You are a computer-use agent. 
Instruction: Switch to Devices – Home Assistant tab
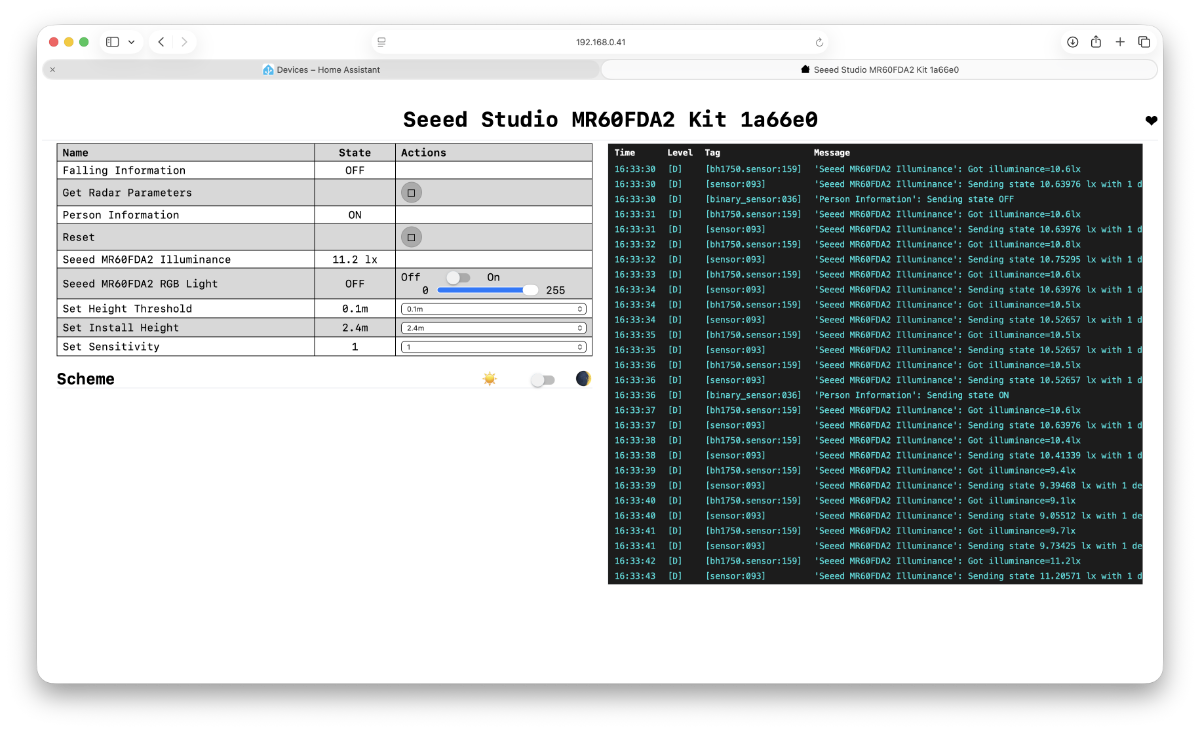pos(321,70)
